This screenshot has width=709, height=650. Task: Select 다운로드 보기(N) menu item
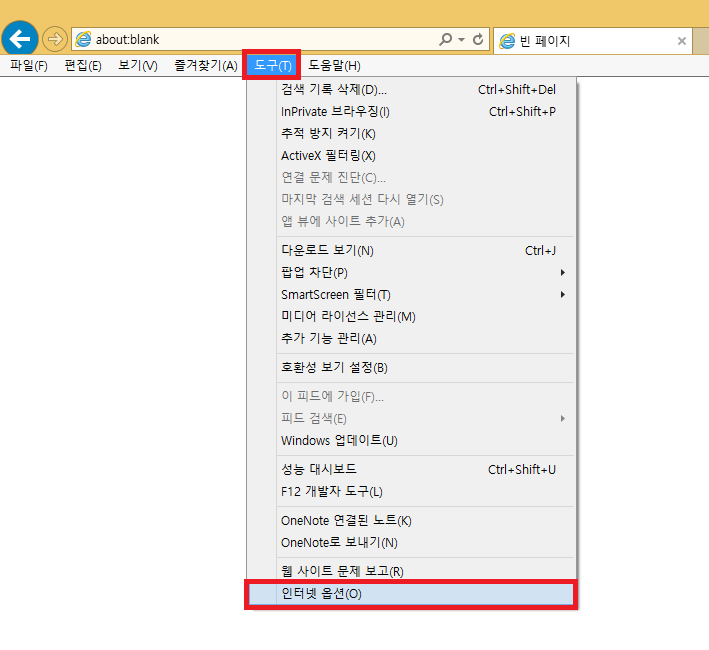pos(411,250)
